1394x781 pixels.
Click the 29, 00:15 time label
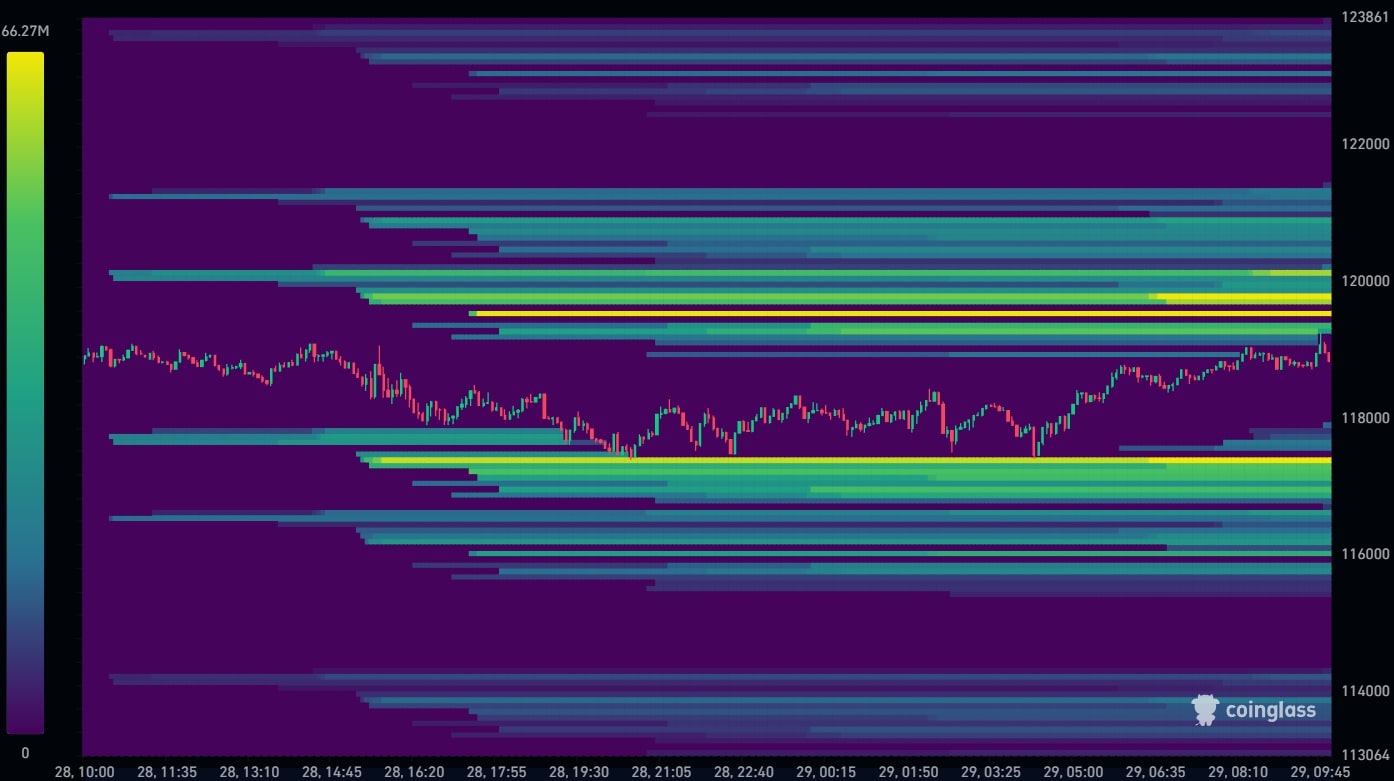[826, 772]
